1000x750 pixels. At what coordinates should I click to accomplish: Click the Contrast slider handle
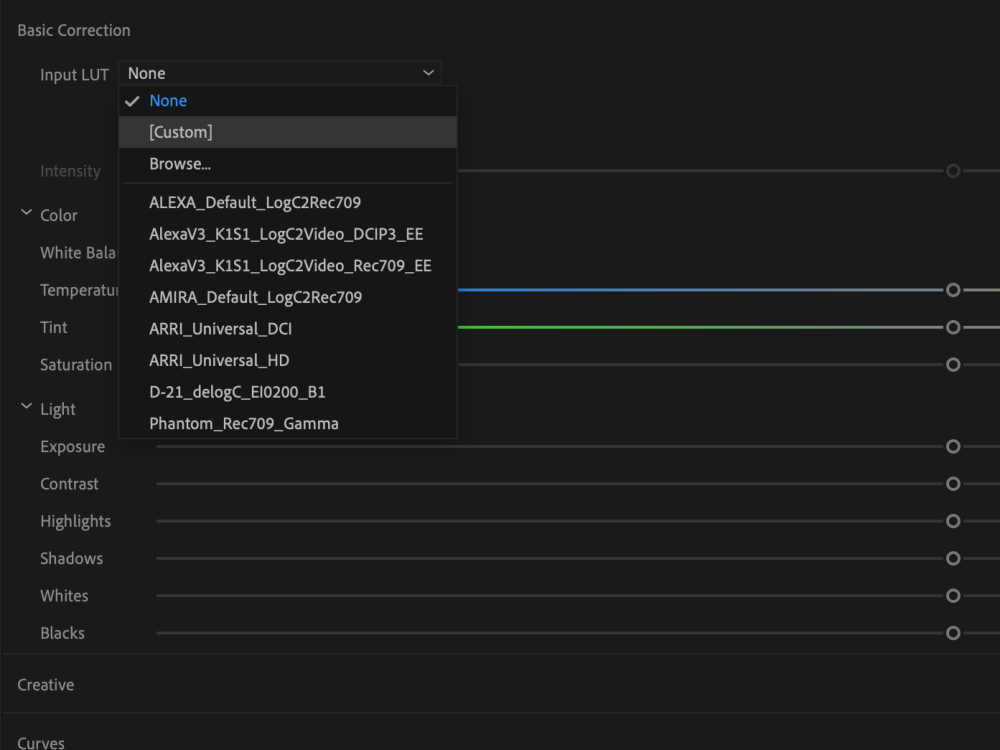pos(952,483)
